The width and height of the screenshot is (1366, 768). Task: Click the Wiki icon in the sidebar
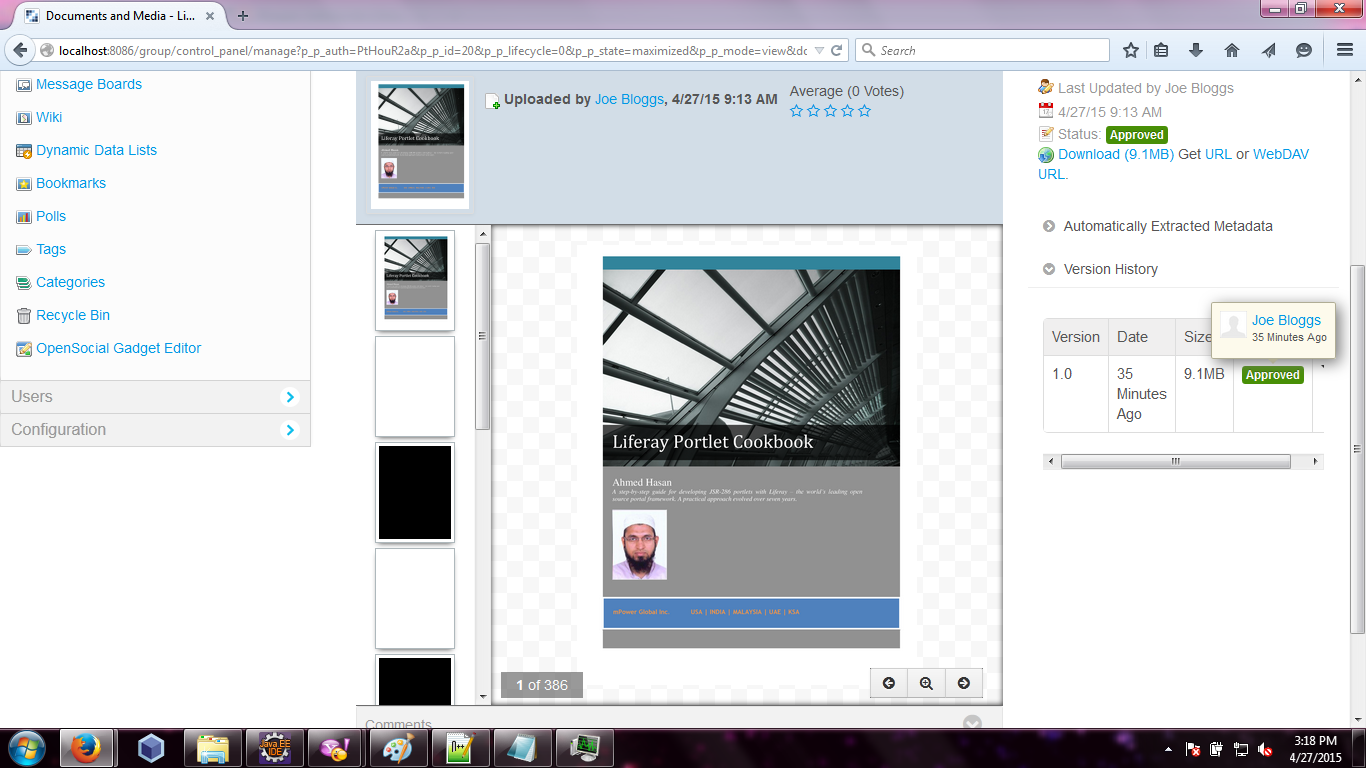tap(24, 118)
